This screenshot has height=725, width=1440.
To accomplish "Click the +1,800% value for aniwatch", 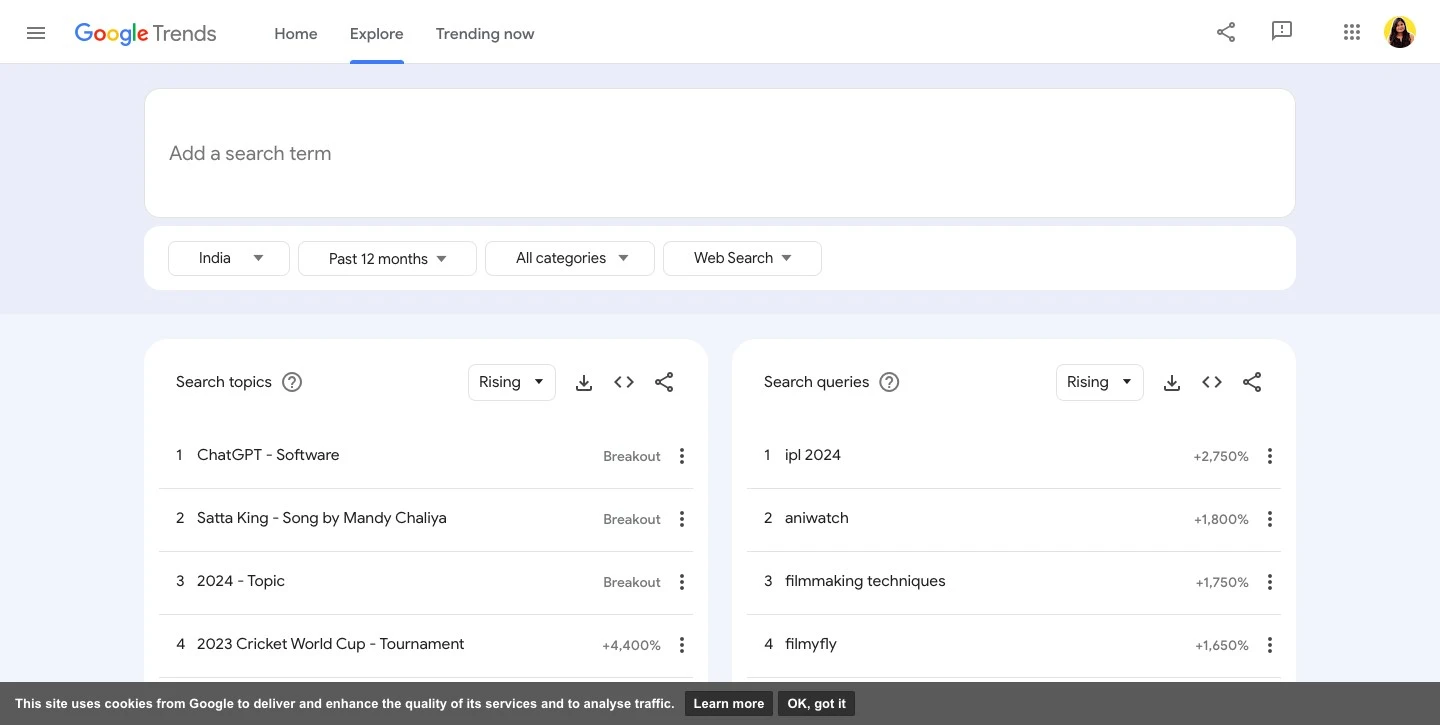I will click(x=1221, y=519).
